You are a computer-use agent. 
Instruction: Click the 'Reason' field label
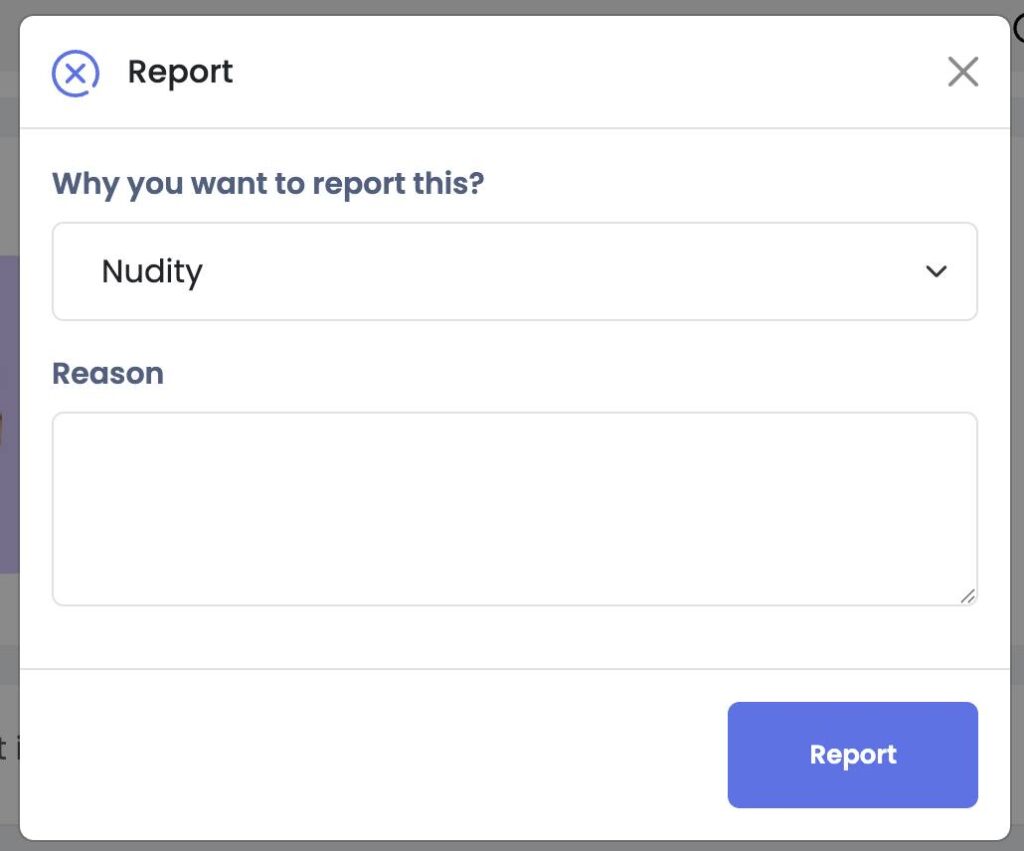click(107, 373)
